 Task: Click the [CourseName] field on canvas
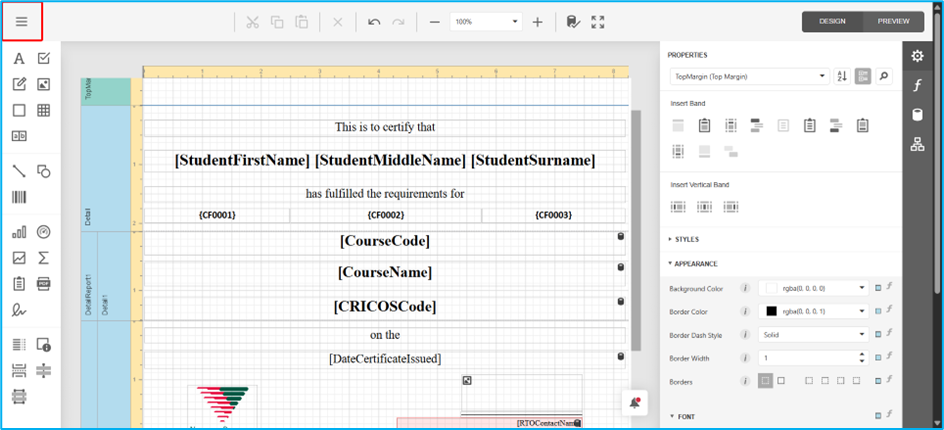click(x=385, y=272)
